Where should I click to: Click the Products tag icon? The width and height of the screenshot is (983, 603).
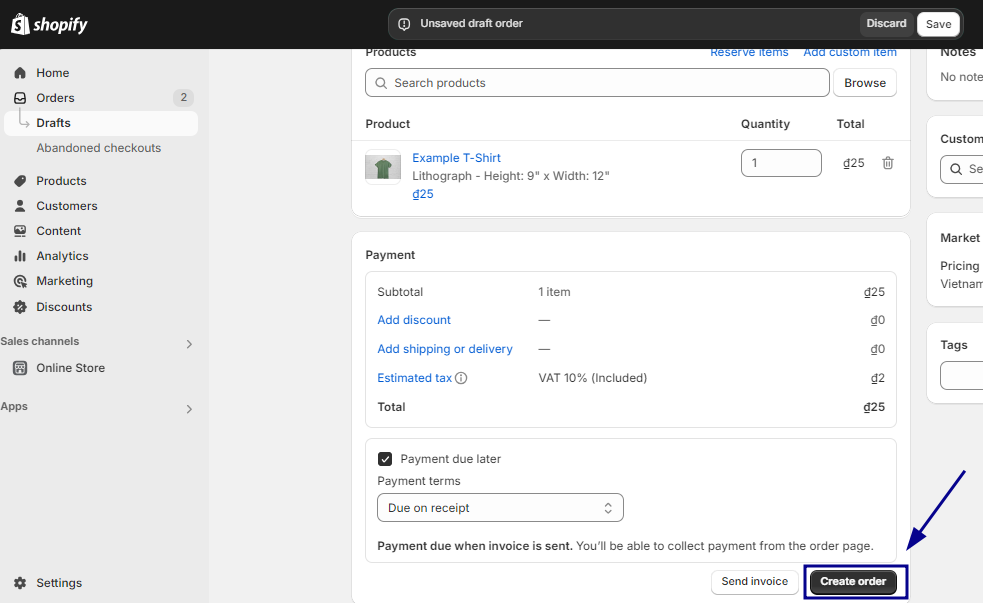(x=20, y=181)
